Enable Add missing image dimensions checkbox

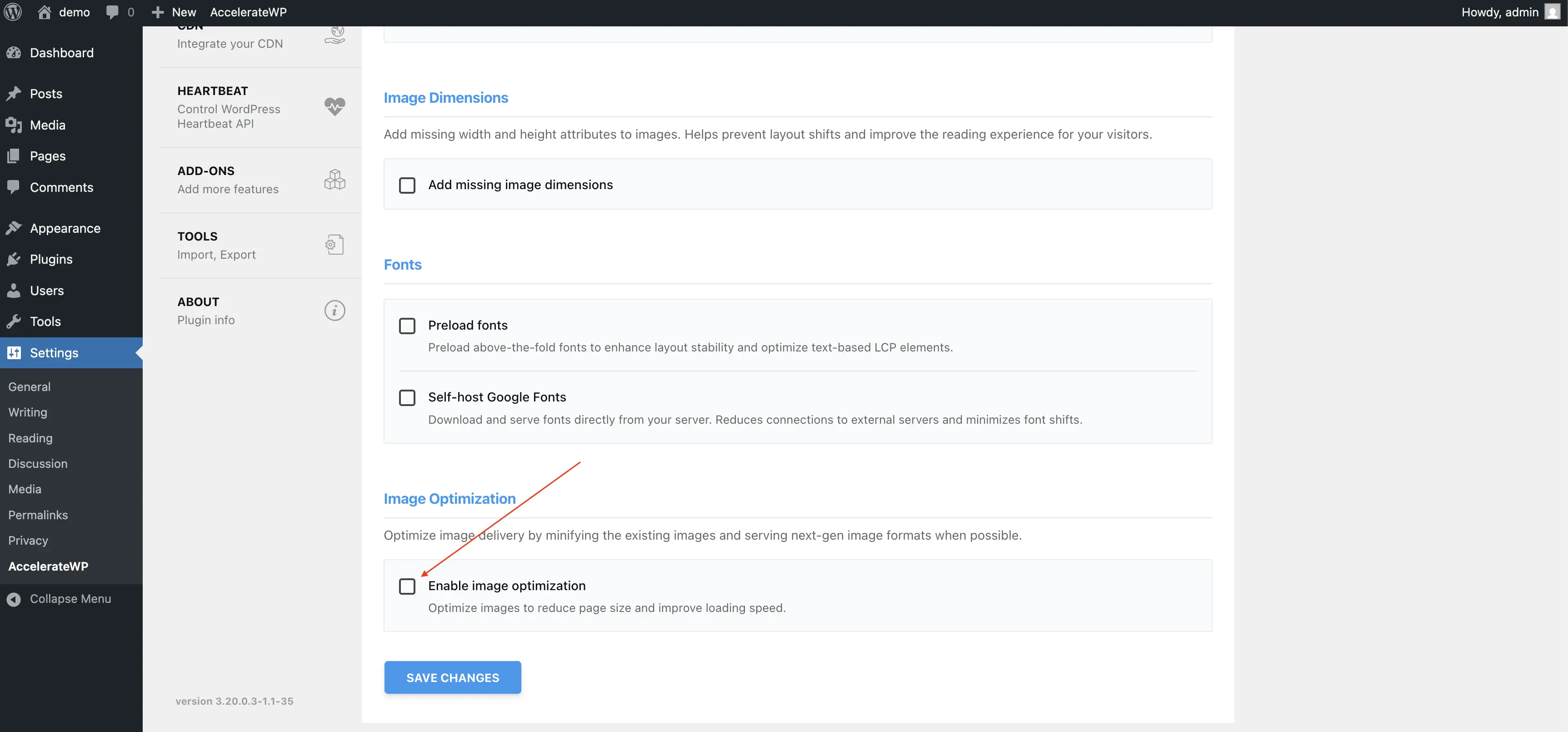(407, 185)
